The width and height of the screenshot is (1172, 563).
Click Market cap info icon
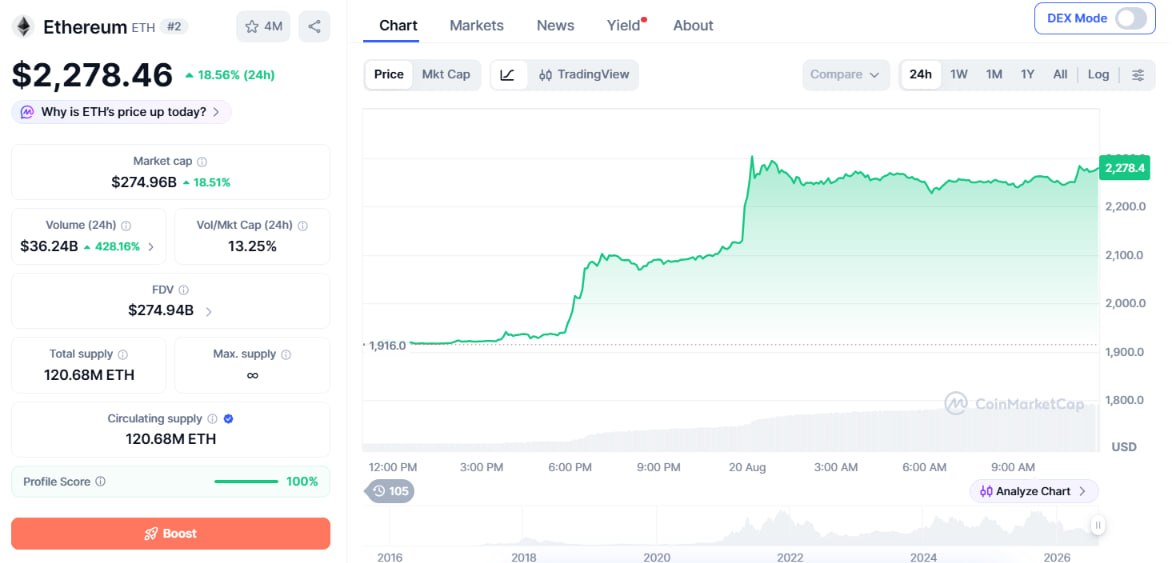[202, 161]
